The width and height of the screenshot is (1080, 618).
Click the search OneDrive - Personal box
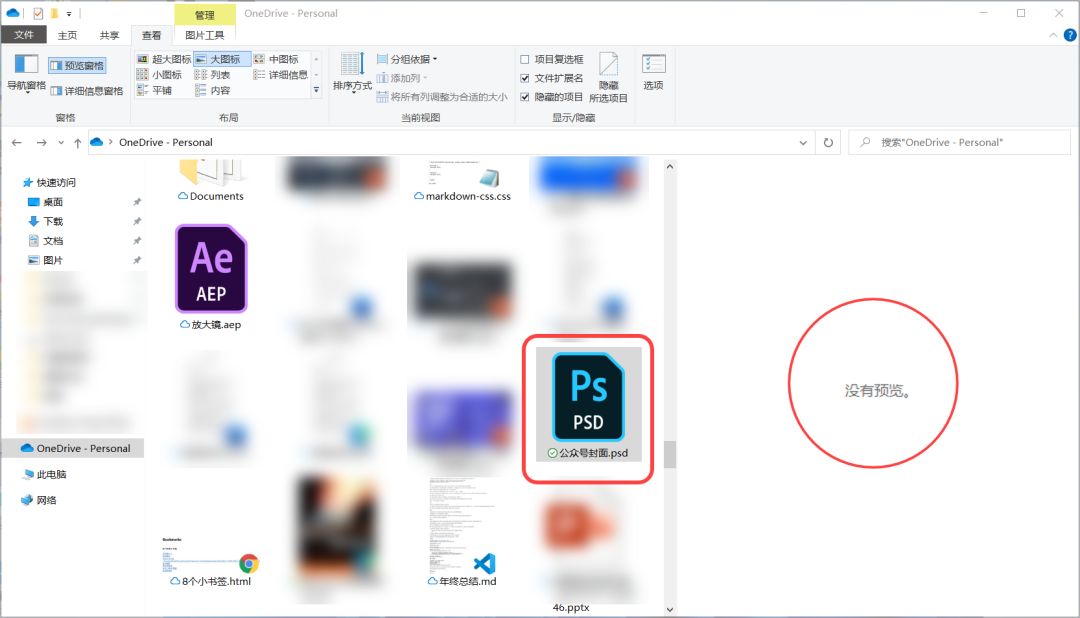coord(960,143)
